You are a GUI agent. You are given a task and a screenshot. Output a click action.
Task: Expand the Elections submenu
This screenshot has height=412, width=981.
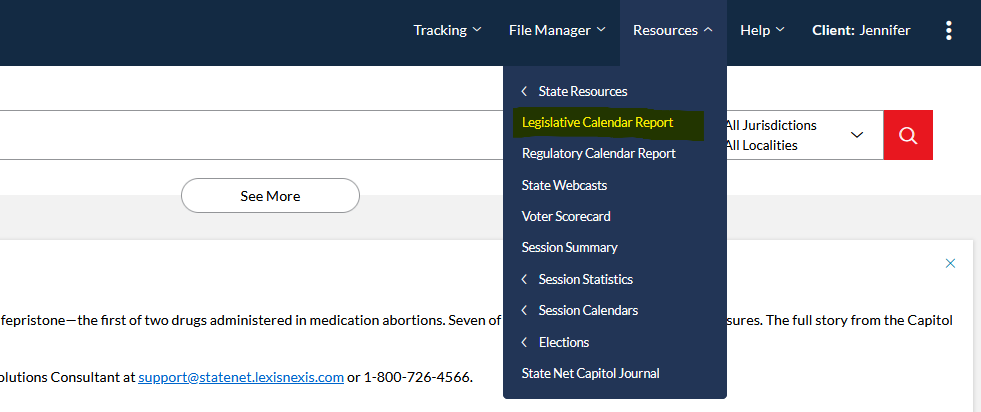click(x=563, y=342)
